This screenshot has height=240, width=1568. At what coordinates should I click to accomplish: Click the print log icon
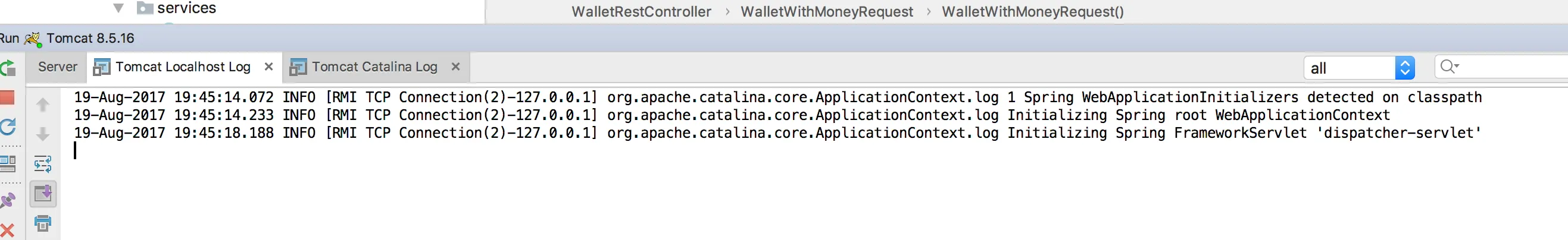[x=43, y=223]
